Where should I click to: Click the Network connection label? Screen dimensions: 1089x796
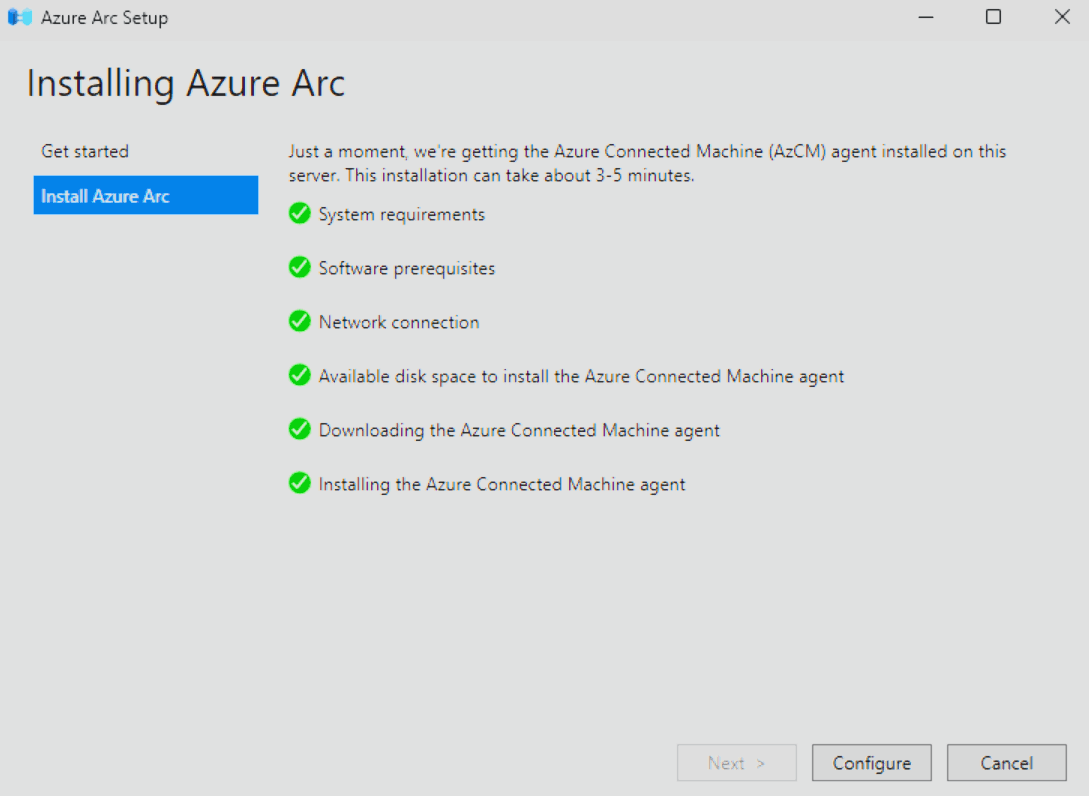[399, 322]
